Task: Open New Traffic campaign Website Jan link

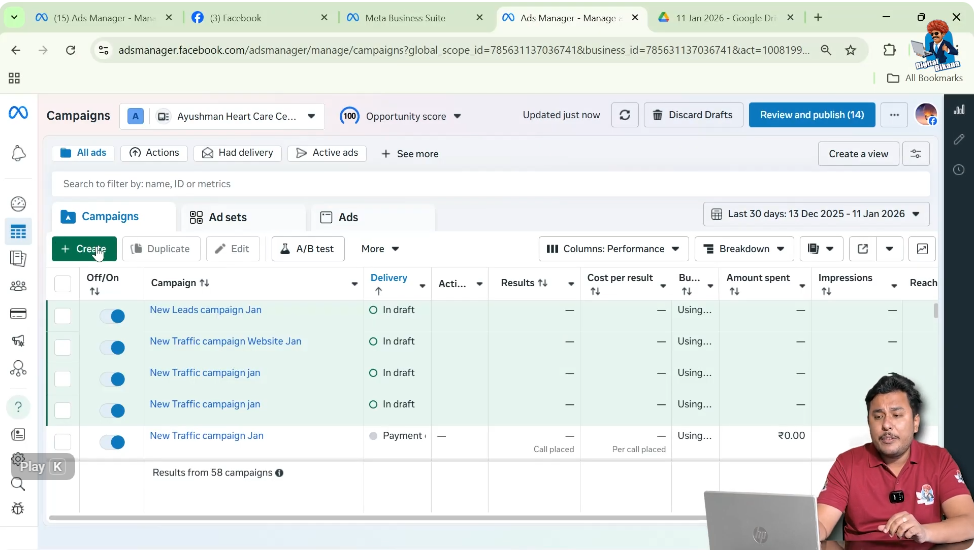Action: pos(225,341)
